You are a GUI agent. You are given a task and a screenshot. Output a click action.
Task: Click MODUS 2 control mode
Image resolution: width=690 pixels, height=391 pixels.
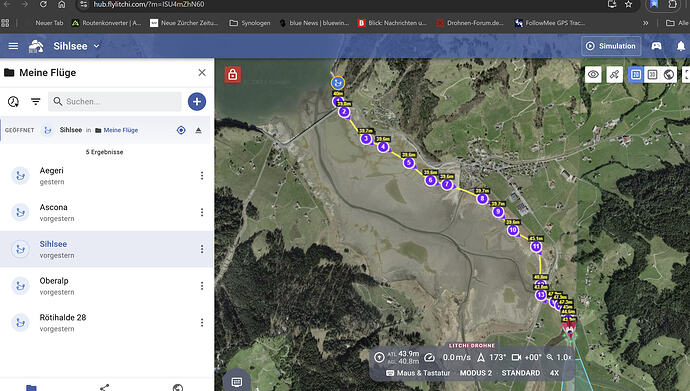[476, 373]
